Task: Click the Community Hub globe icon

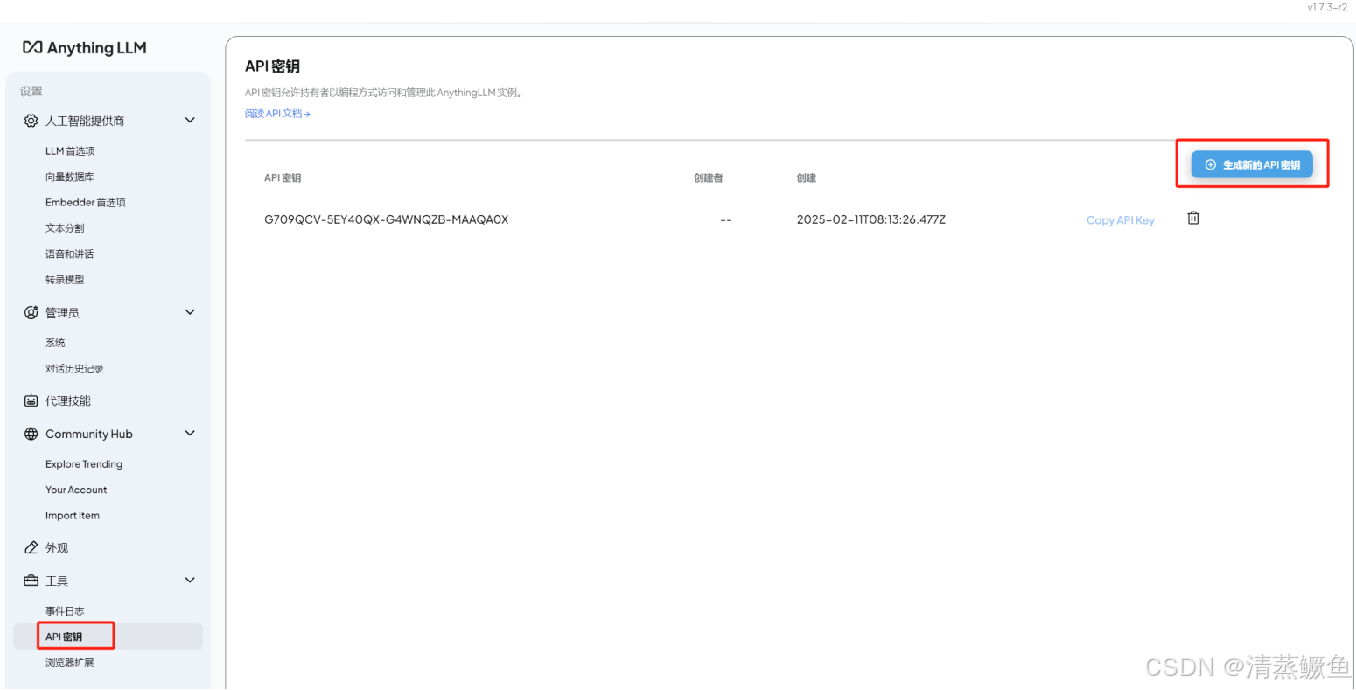Action: pos(31,434)
